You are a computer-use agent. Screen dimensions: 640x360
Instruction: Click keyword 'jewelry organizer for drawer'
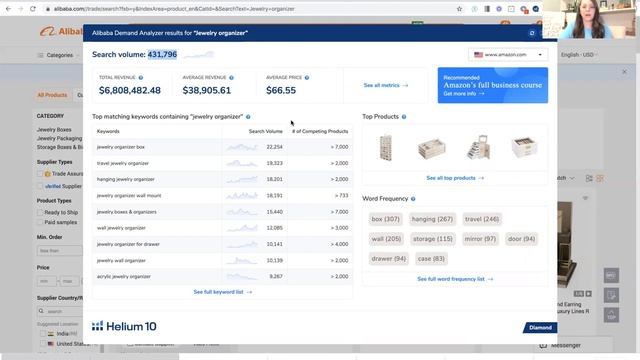click(128, 244)
